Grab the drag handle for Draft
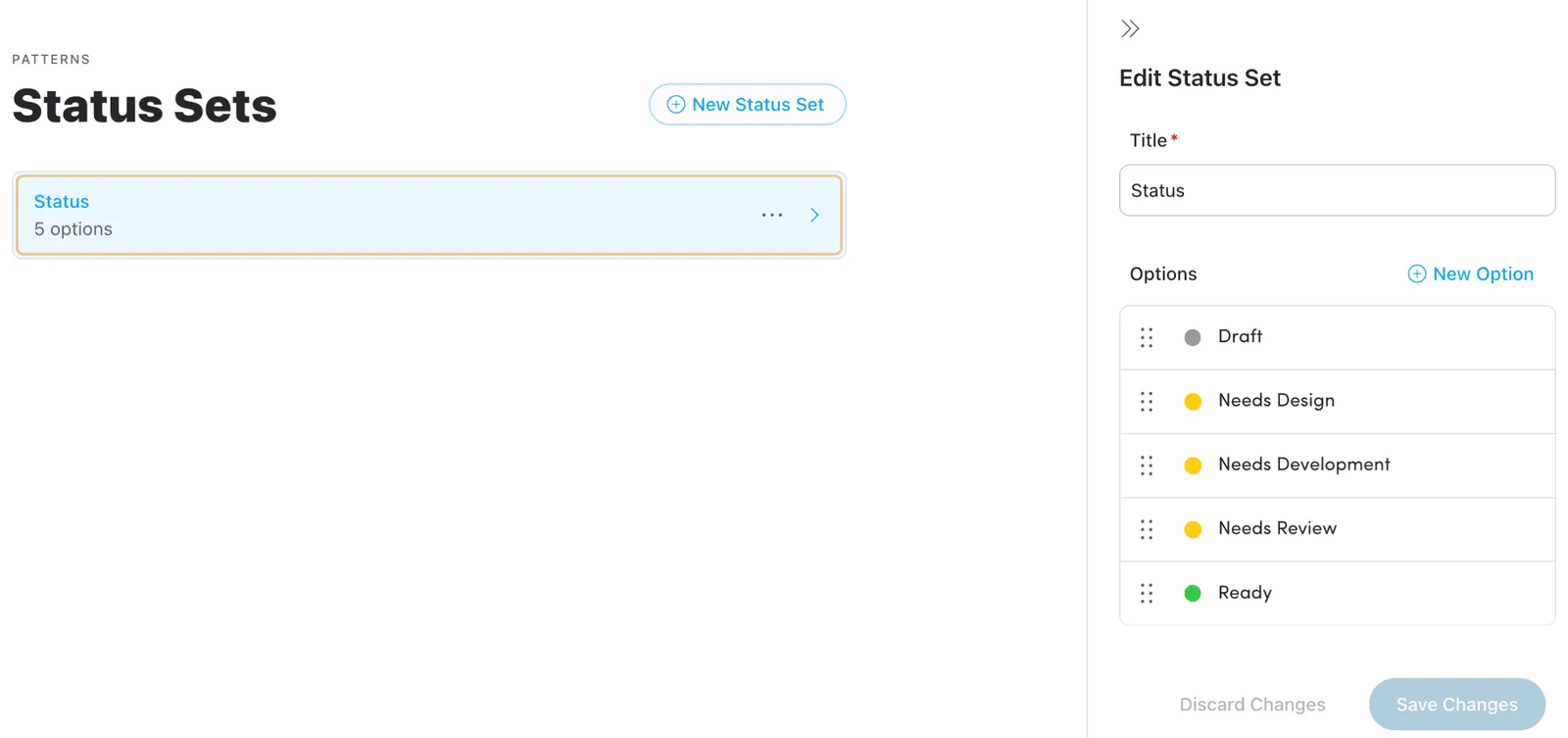The image size is (1568, 738). point(1147,337)
